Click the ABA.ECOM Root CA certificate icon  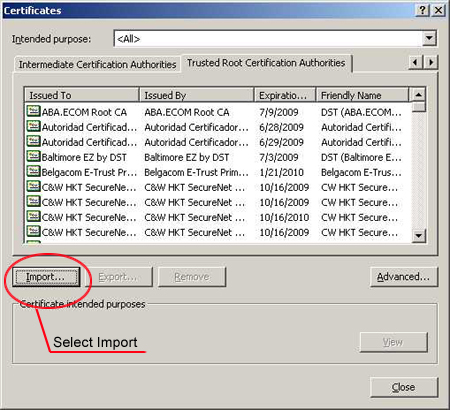point(33,112)
